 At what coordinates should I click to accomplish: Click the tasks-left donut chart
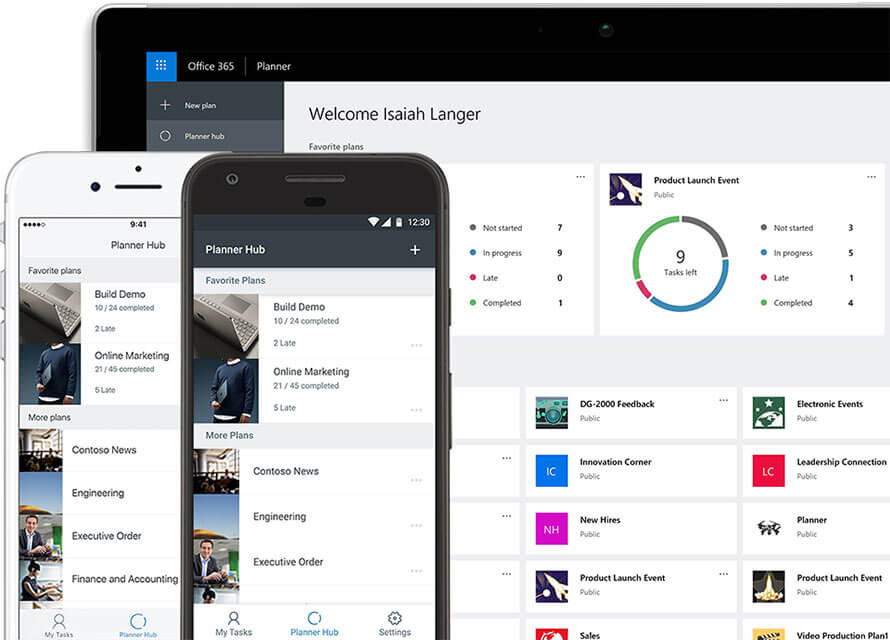[680, 264]
